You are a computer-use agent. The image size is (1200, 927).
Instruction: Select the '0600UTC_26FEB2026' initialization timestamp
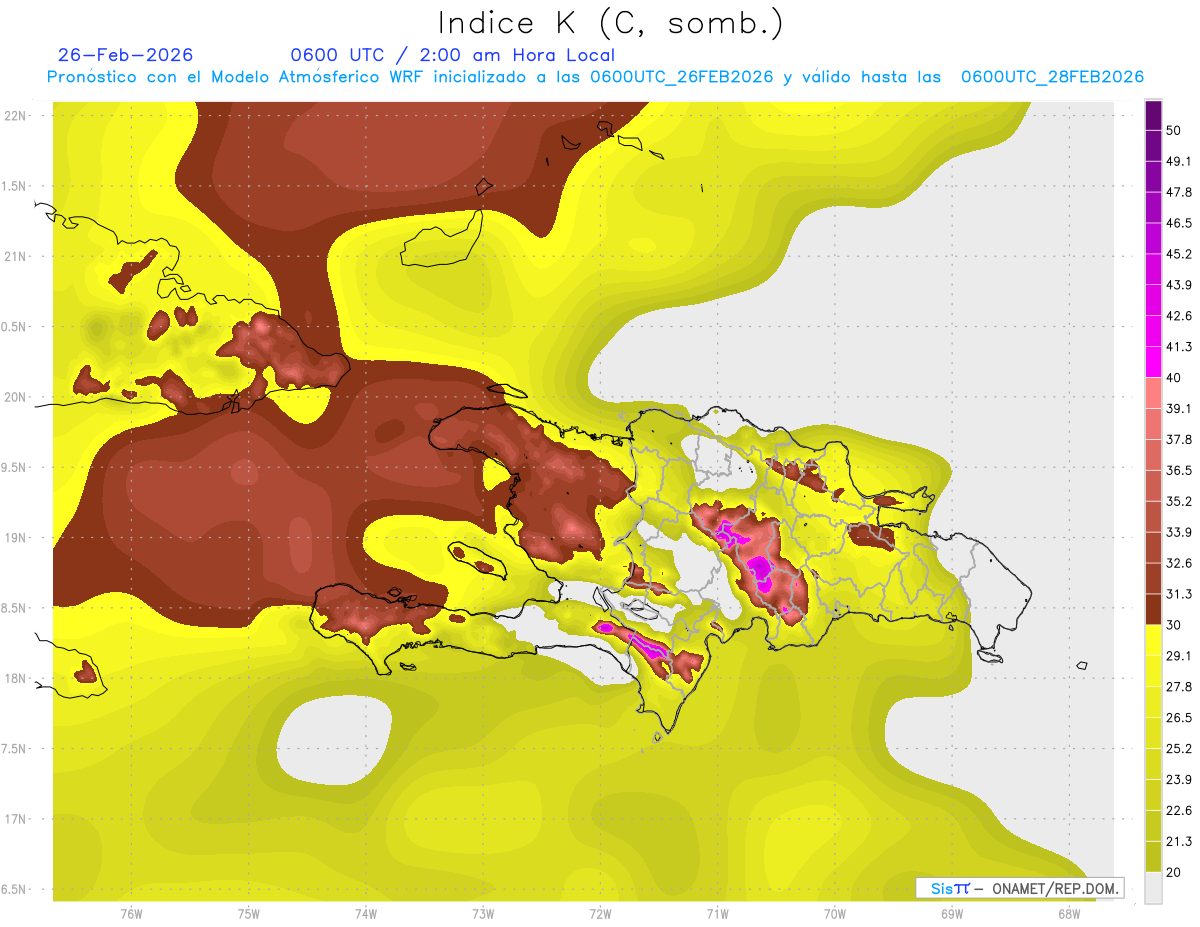point(682,77)
